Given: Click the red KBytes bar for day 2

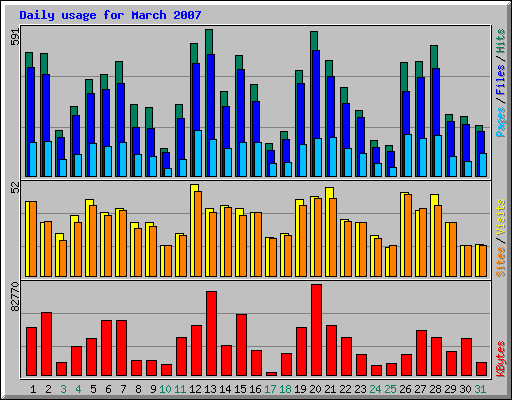Looking at the screenshot, I should tap(46, 344).
